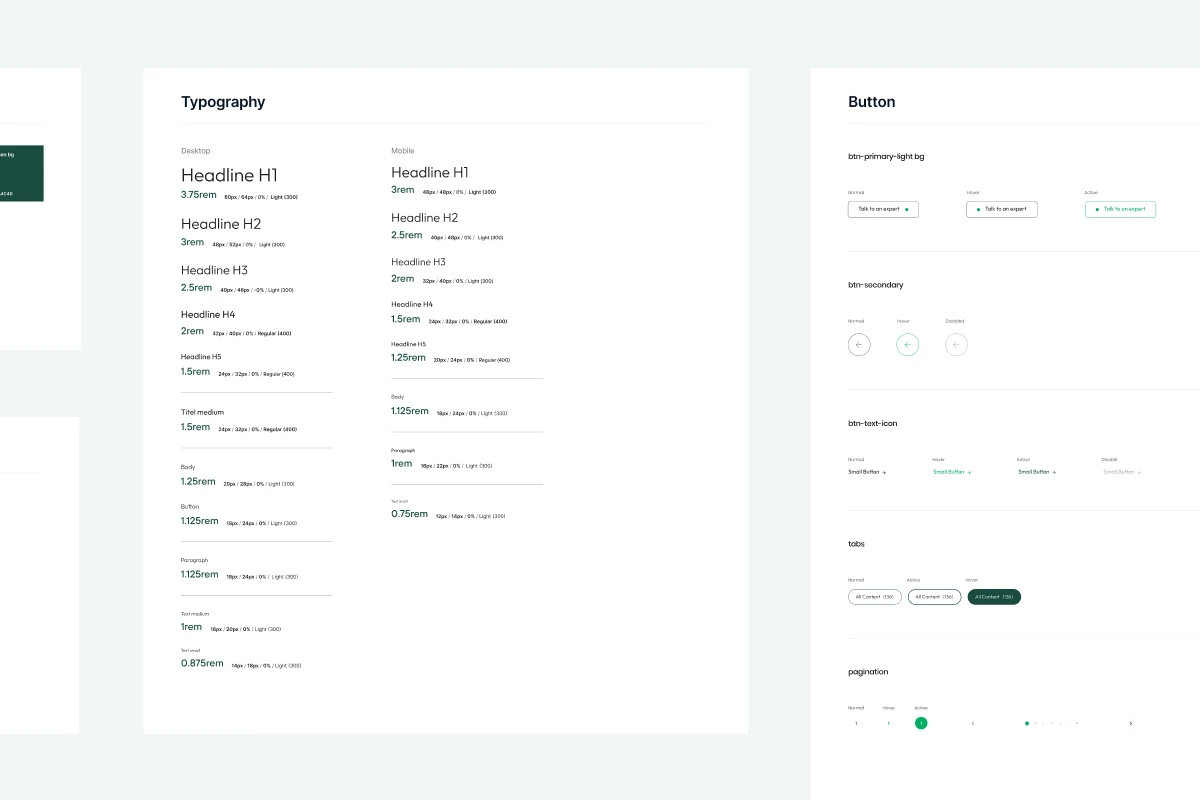Viewport: 1200px width, 800px height.
Task: Select the Normal 'All Content (136)' tab
Action: 874,597
